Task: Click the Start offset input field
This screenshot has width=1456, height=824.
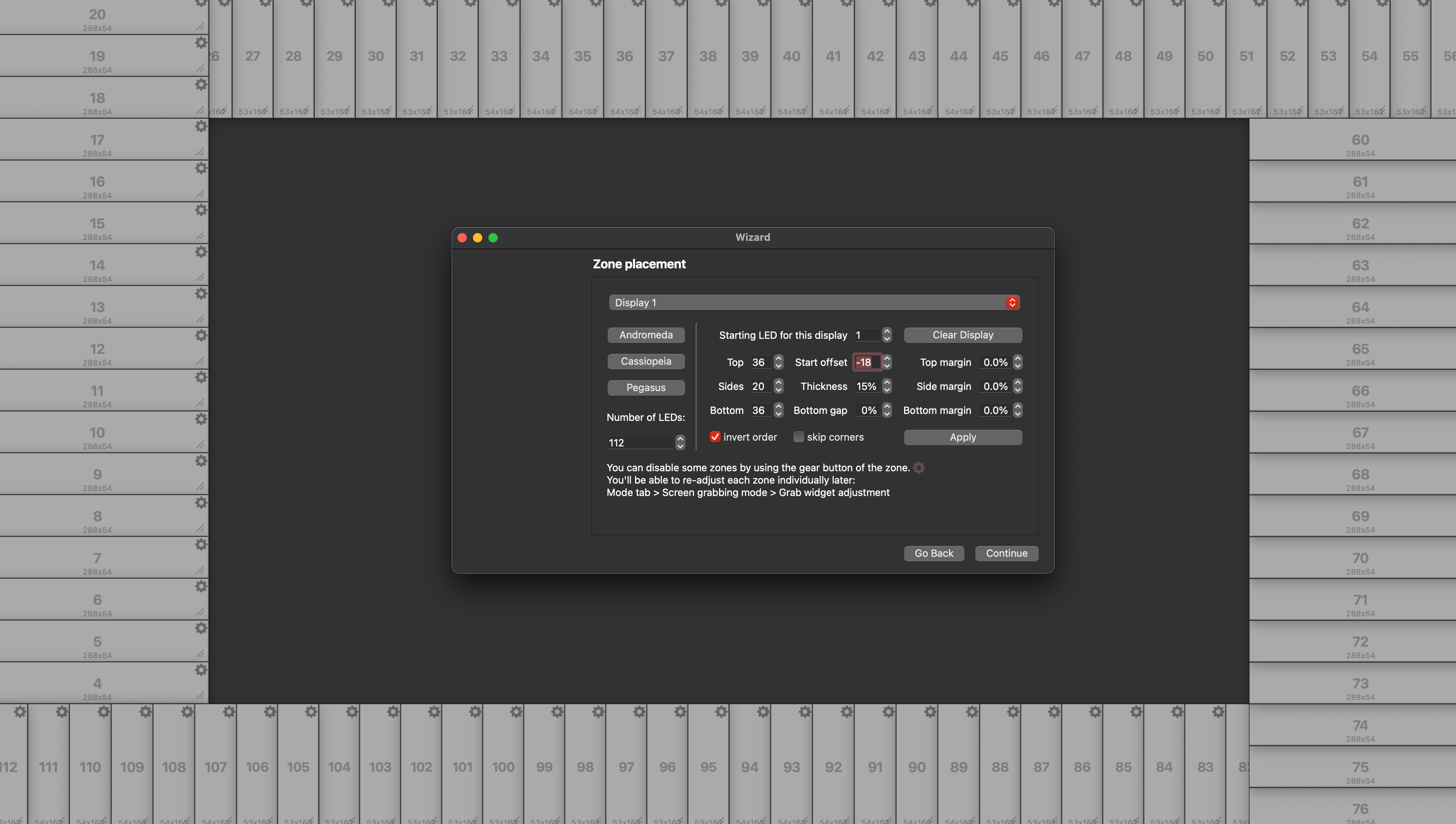Action: pyautogui.click(x=865, y=362)
